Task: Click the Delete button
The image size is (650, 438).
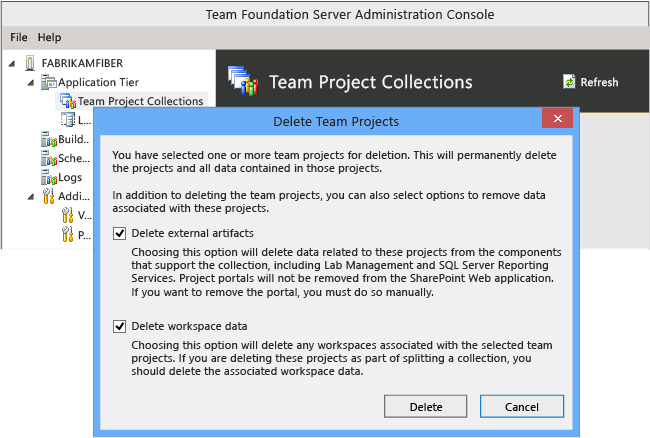Action: click(425, 407)
